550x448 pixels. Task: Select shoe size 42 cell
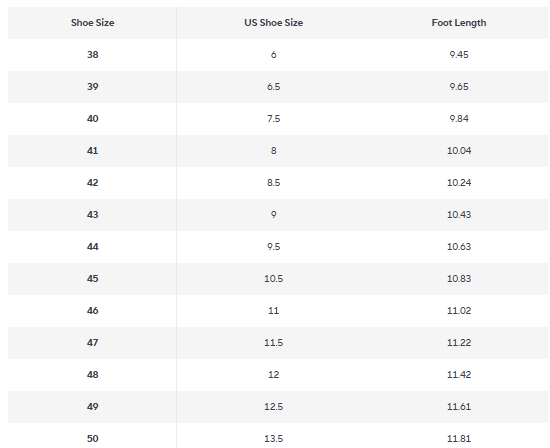click(x=93, y=182)
